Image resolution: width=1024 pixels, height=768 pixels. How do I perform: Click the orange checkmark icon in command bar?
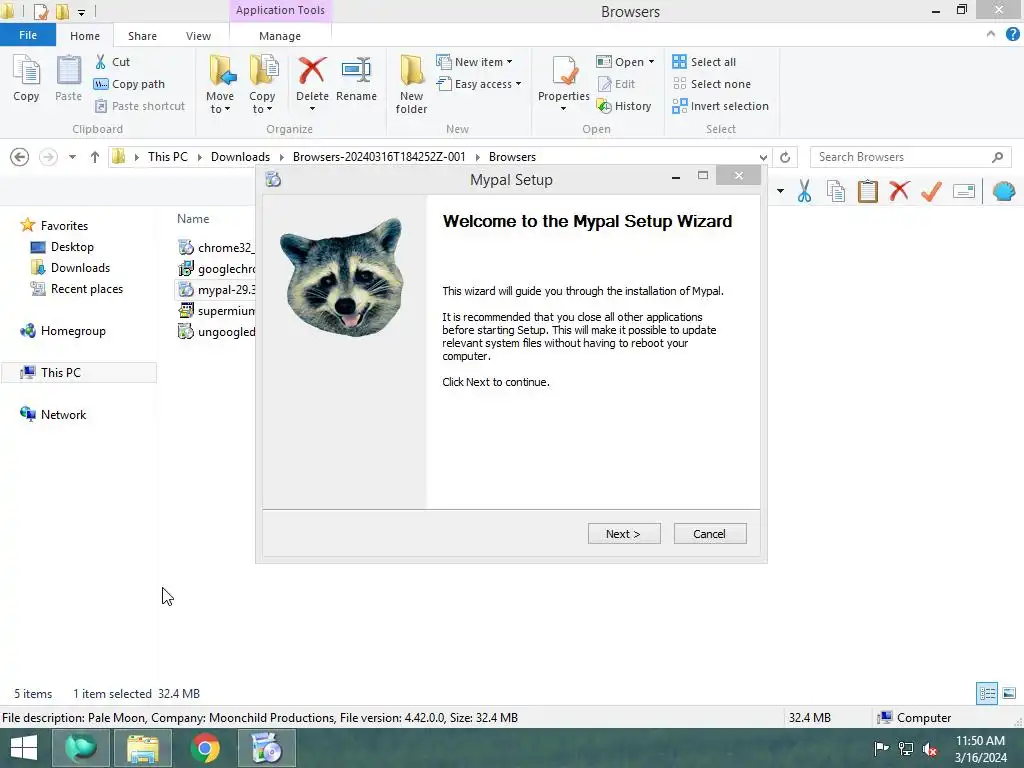click(x=931, y=191)
